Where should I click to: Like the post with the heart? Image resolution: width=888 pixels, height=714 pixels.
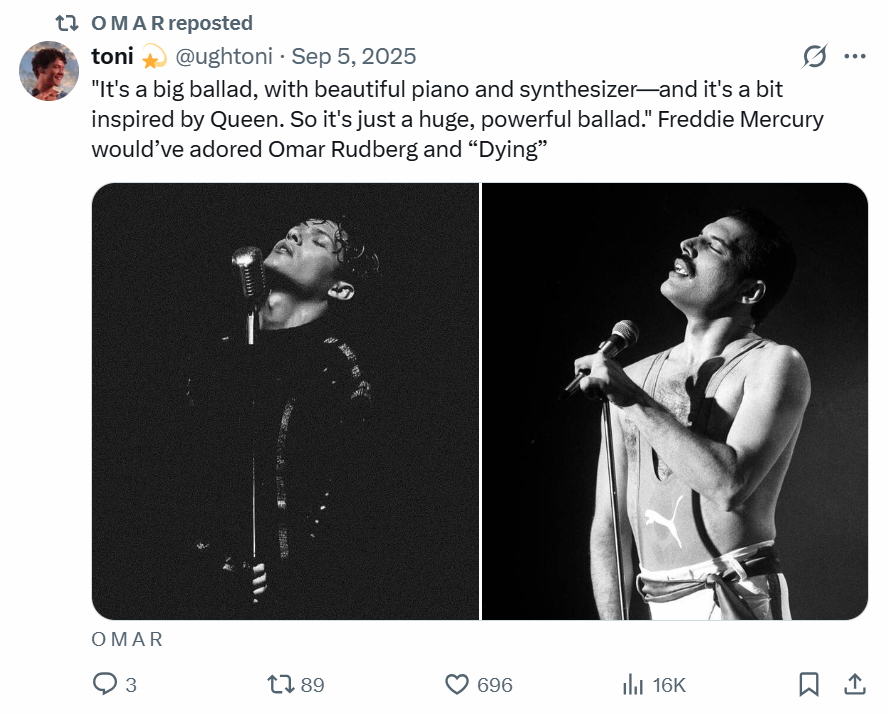457,684
